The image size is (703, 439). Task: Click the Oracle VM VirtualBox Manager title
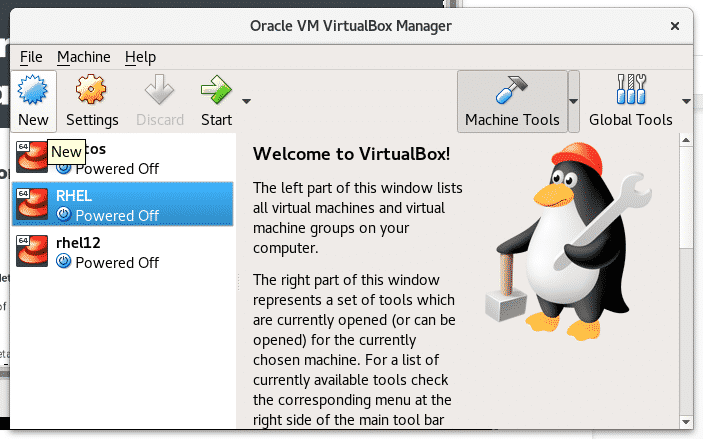tap(351, 26)
